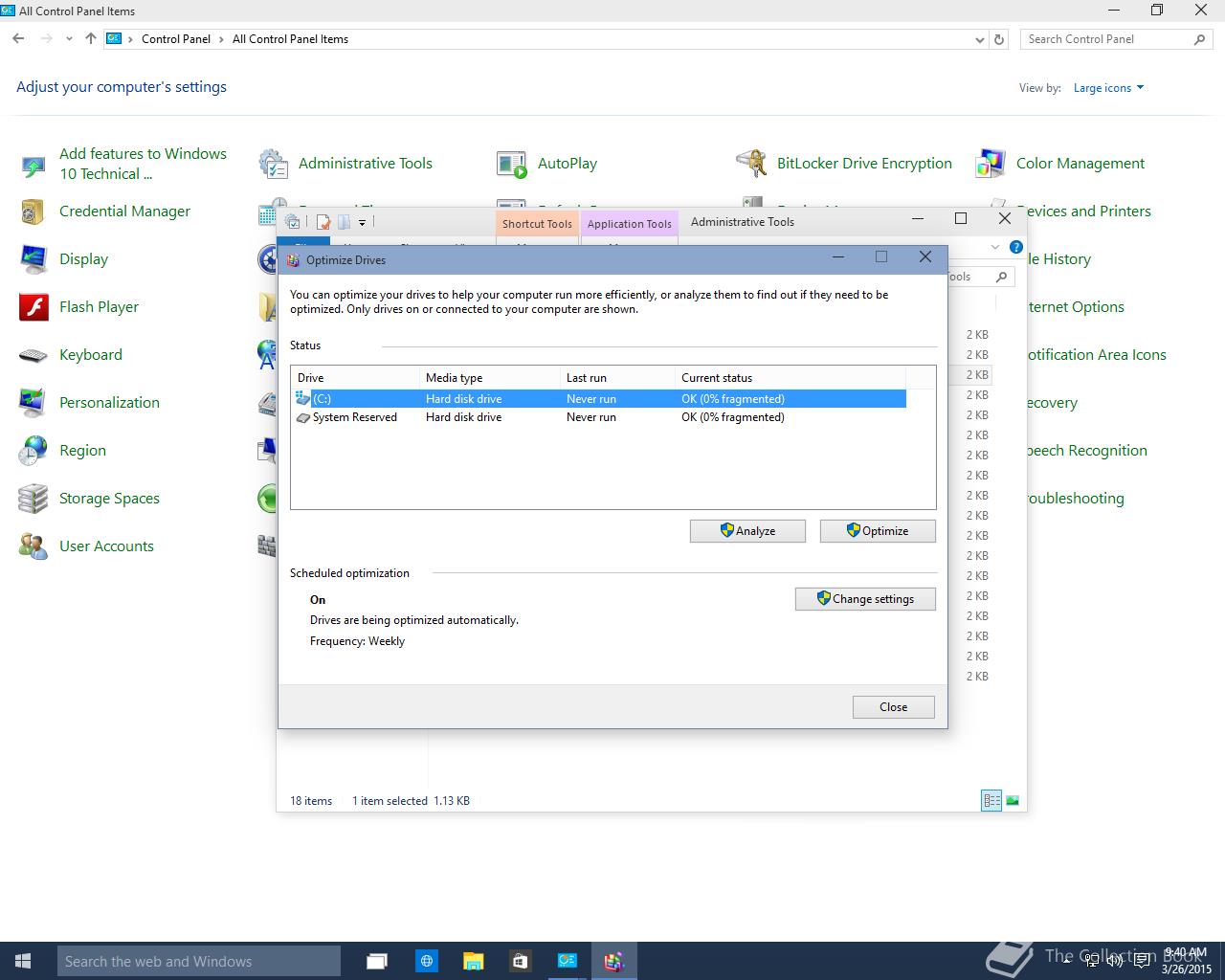Expand the View by Large icons dropdown
1225x980 pixels.
[1108, 88]
